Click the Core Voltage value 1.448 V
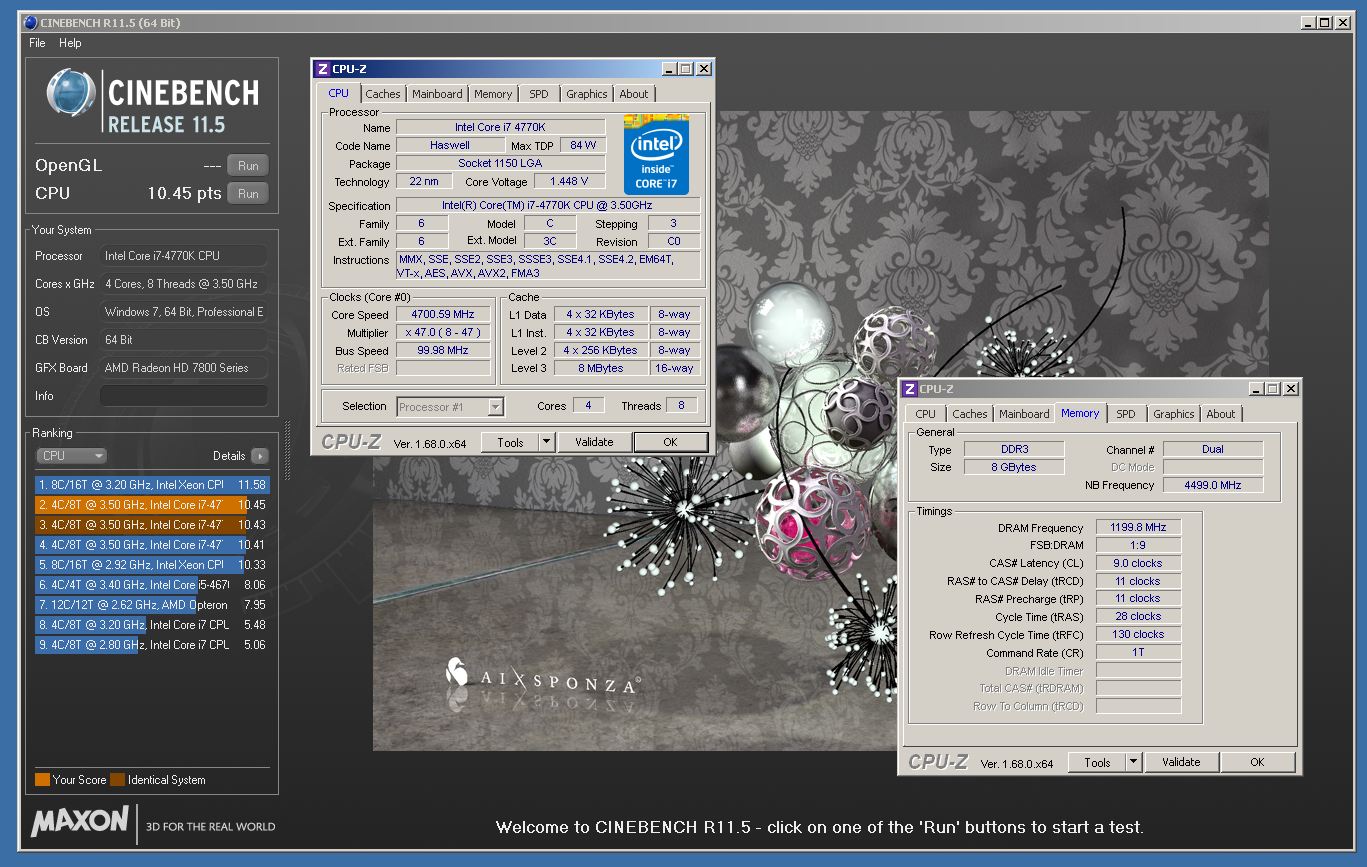Image resolution: width=1367 pixels, height=867 pixels. (569, 181)
